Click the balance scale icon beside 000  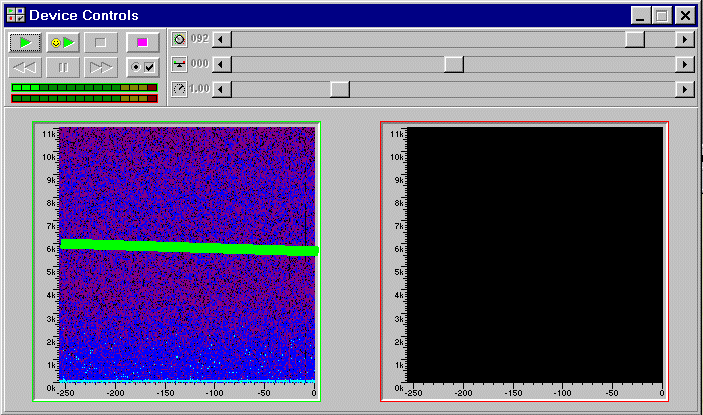point(179,64)
